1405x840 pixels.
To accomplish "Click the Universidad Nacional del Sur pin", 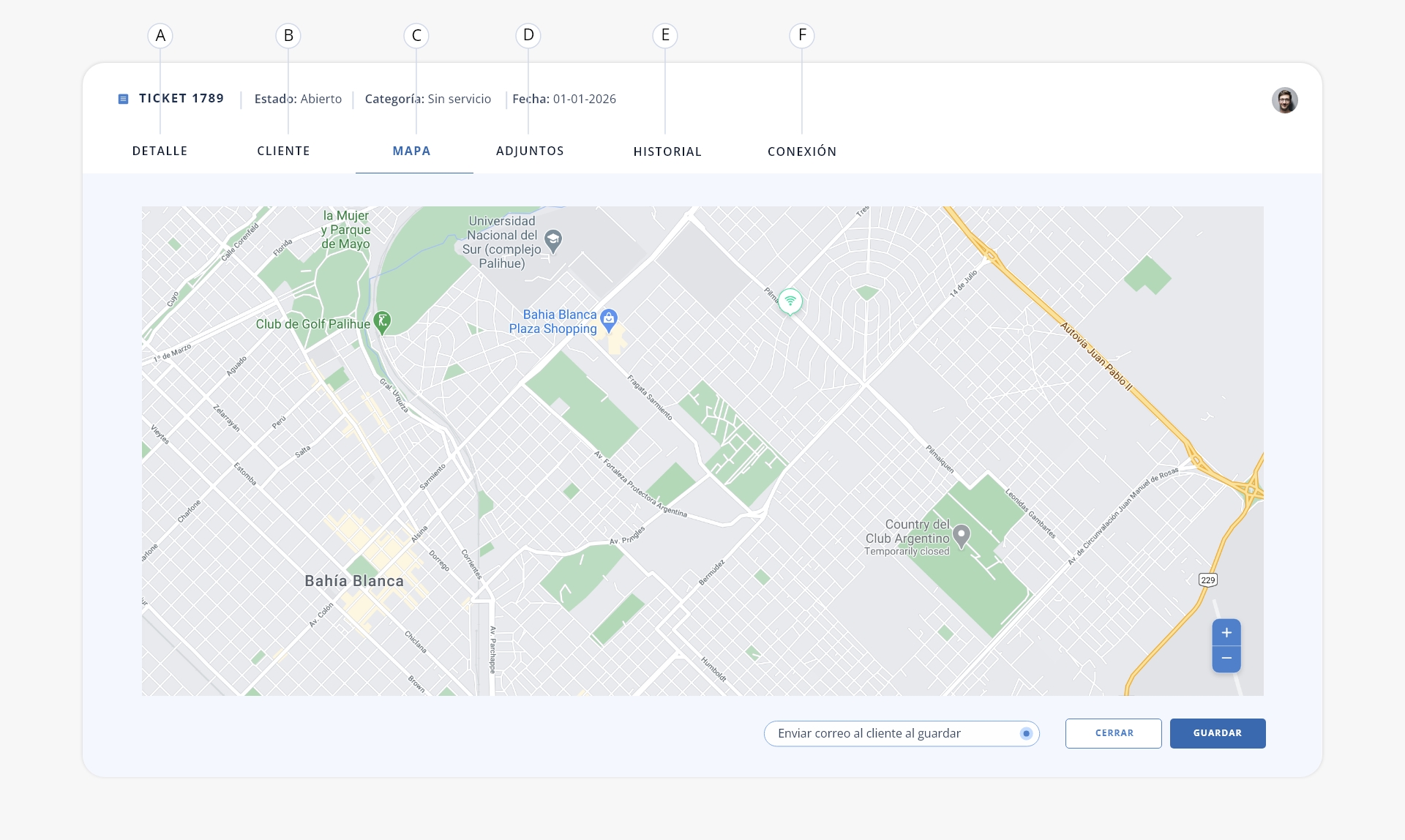I will pos(553,241).
